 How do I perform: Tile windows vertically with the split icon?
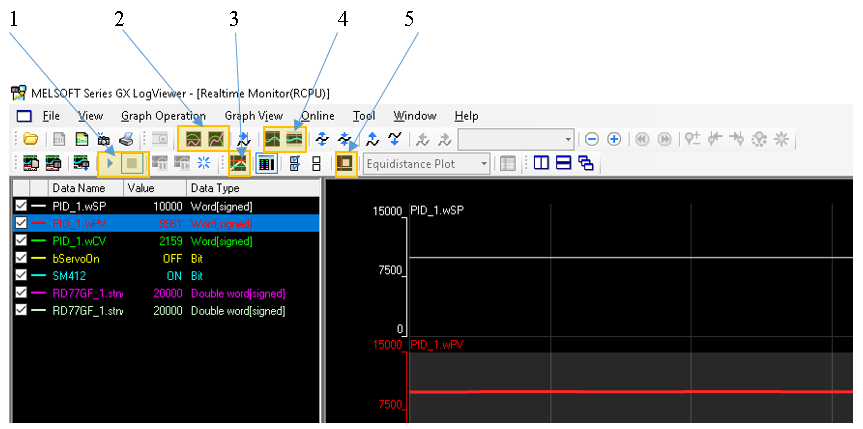[x=542, y=163]
